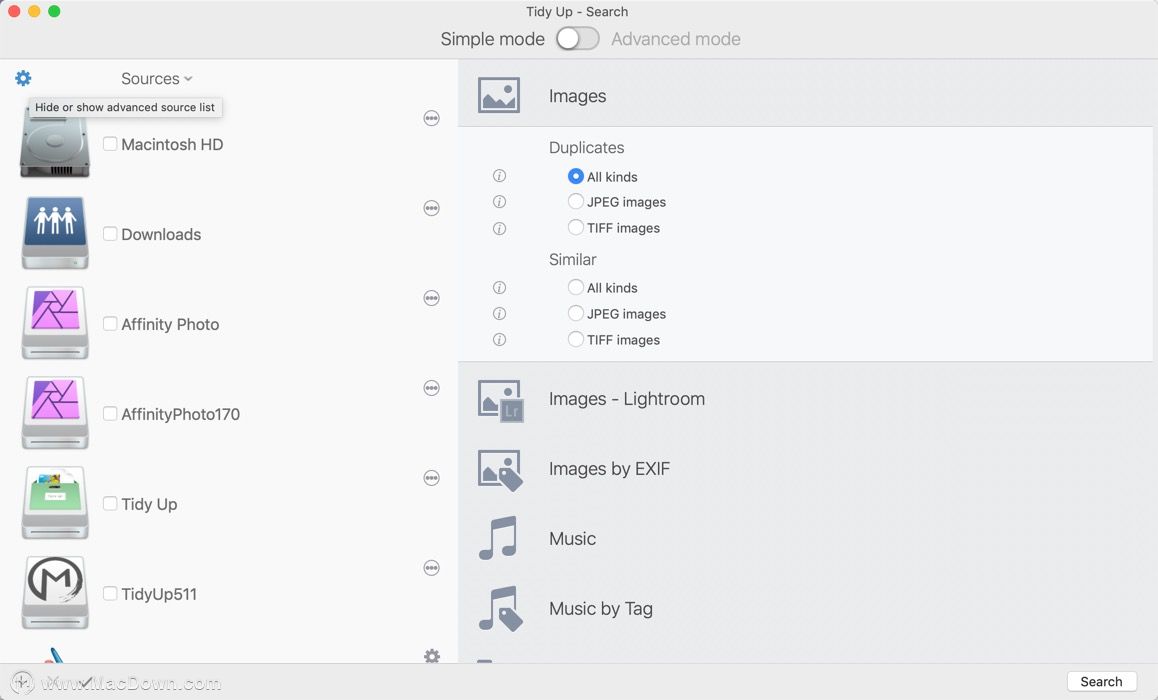
Task: Click the info icon for Similar All kinds
Action: 499,287
